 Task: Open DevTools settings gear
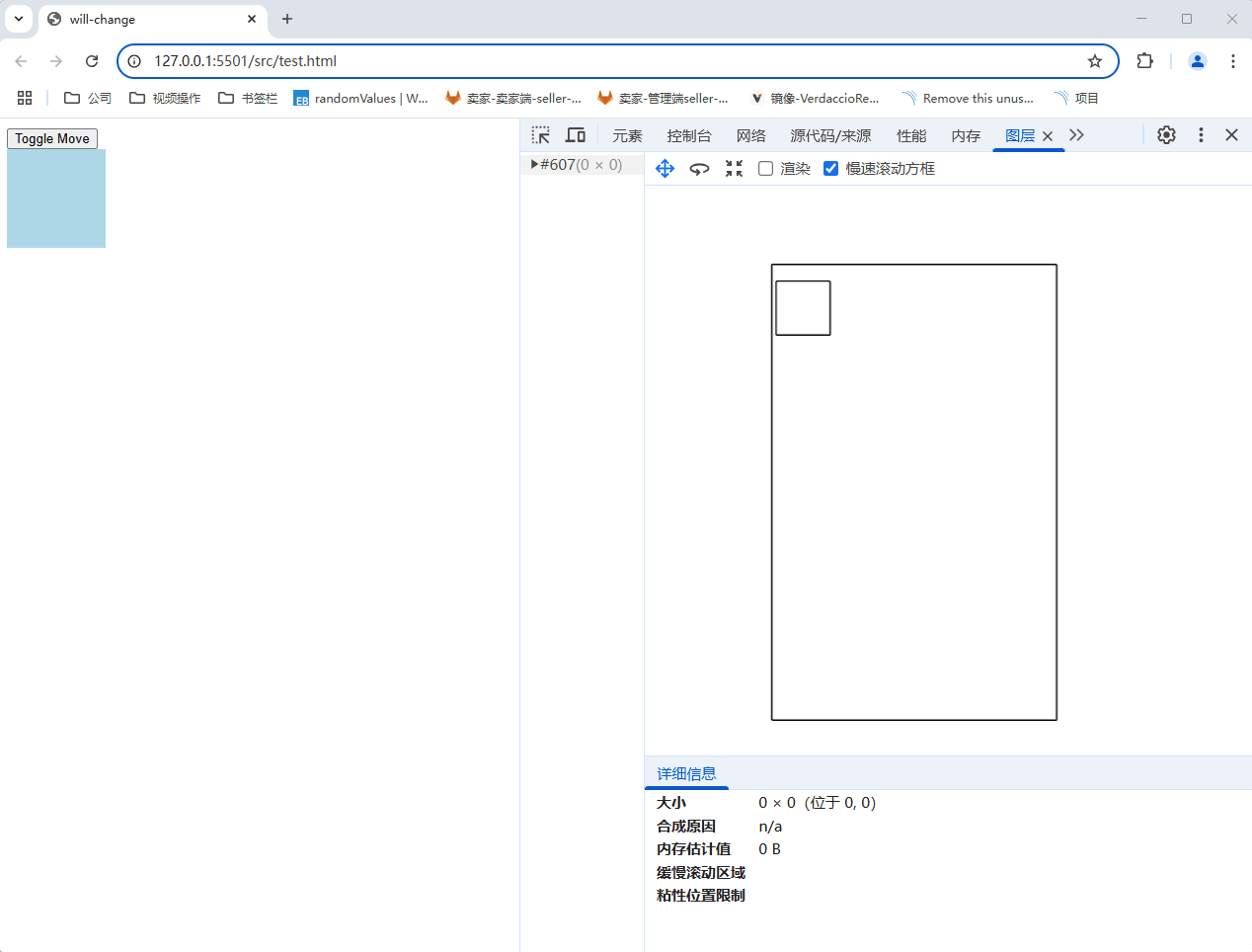(1166, 135)
